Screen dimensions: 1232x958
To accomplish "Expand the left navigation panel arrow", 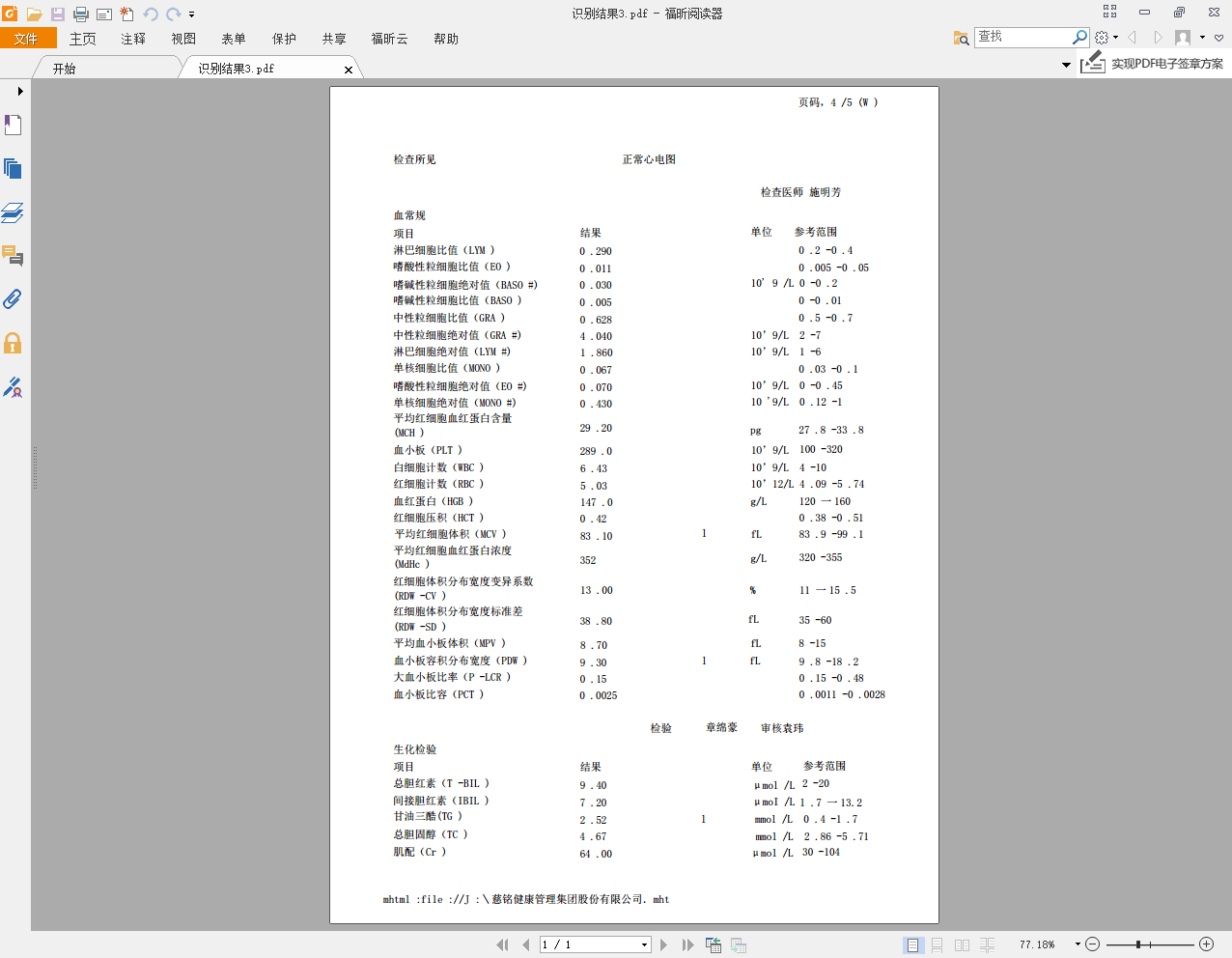I will click(19, 91).
